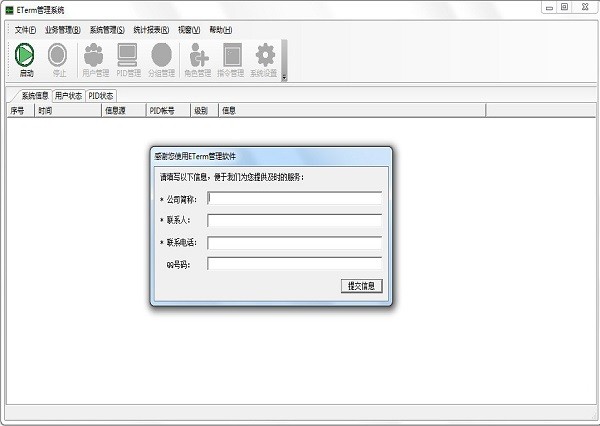Click the 提交信息 (Submit) button

[x=361, y=286]
